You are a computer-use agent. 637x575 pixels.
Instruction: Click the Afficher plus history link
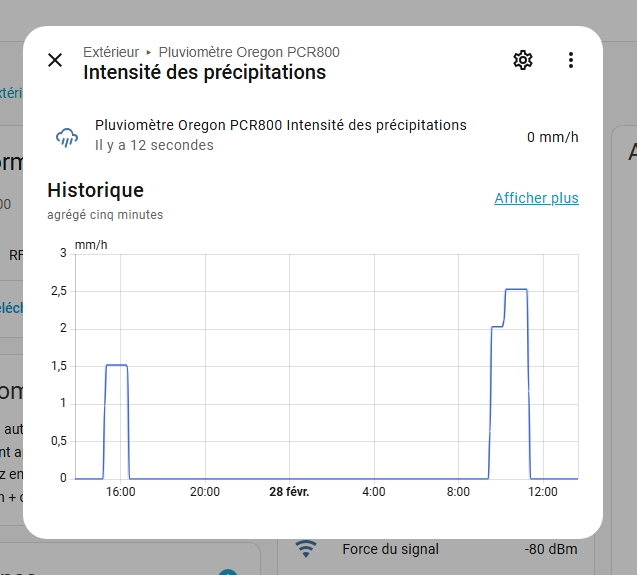pos(536,198)
